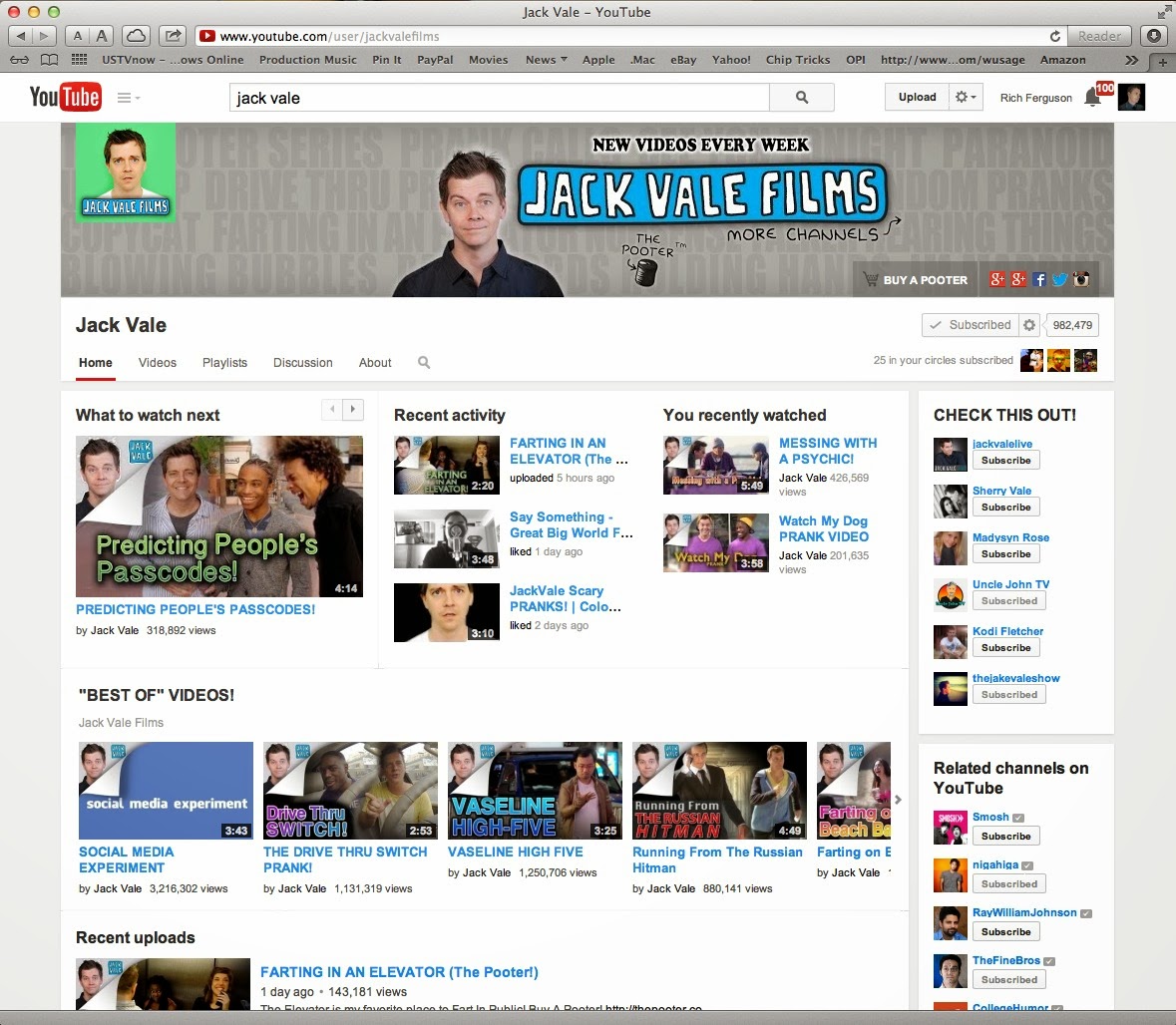Open the PayPal bookmark
1176x1025 pixels.
coord(435,60)
